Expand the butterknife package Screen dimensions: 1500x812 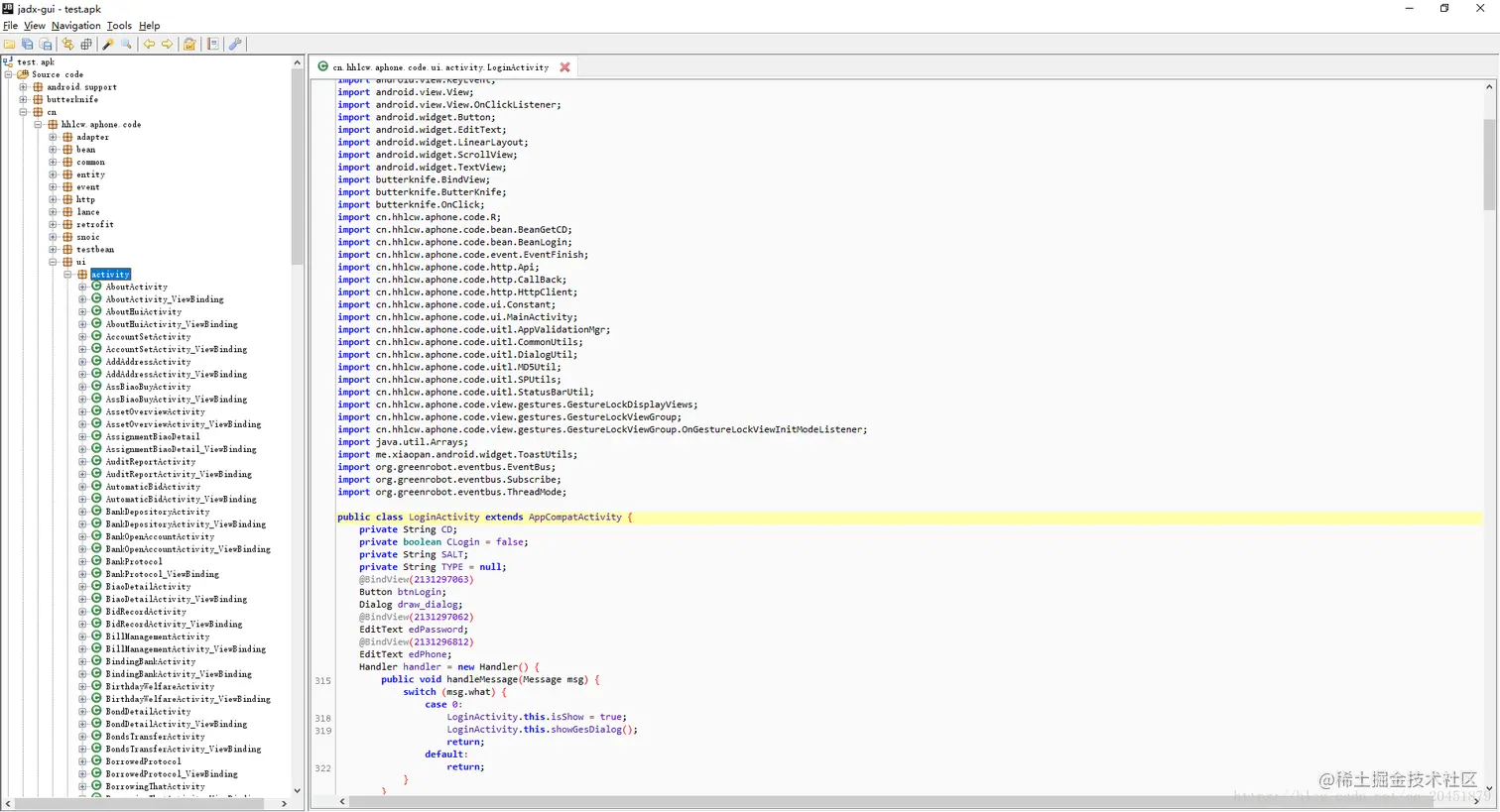tap(23, 99)
